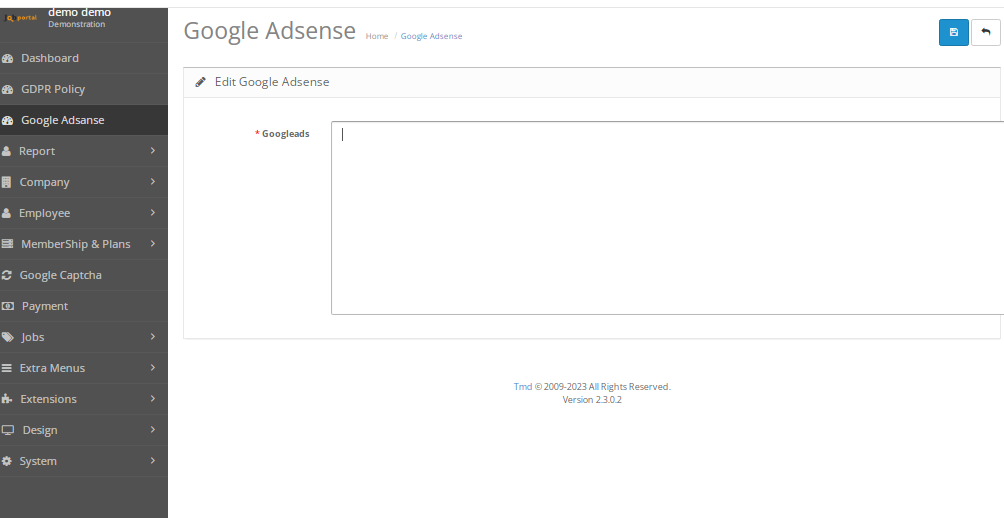Expand the Report submenu chevron
Viewport: 1004px width, 518px height.
click(153, 151)
